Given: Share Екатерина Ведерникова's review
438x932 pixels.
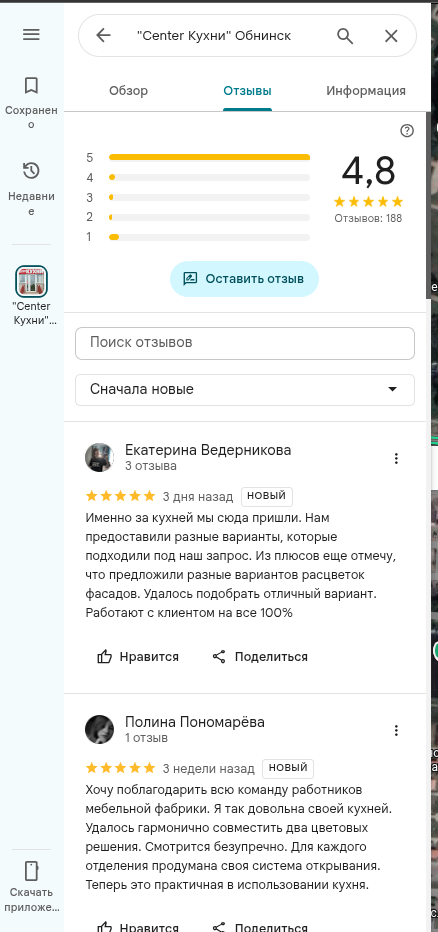Looking at the screenshot, I should [x=260, y=657].
